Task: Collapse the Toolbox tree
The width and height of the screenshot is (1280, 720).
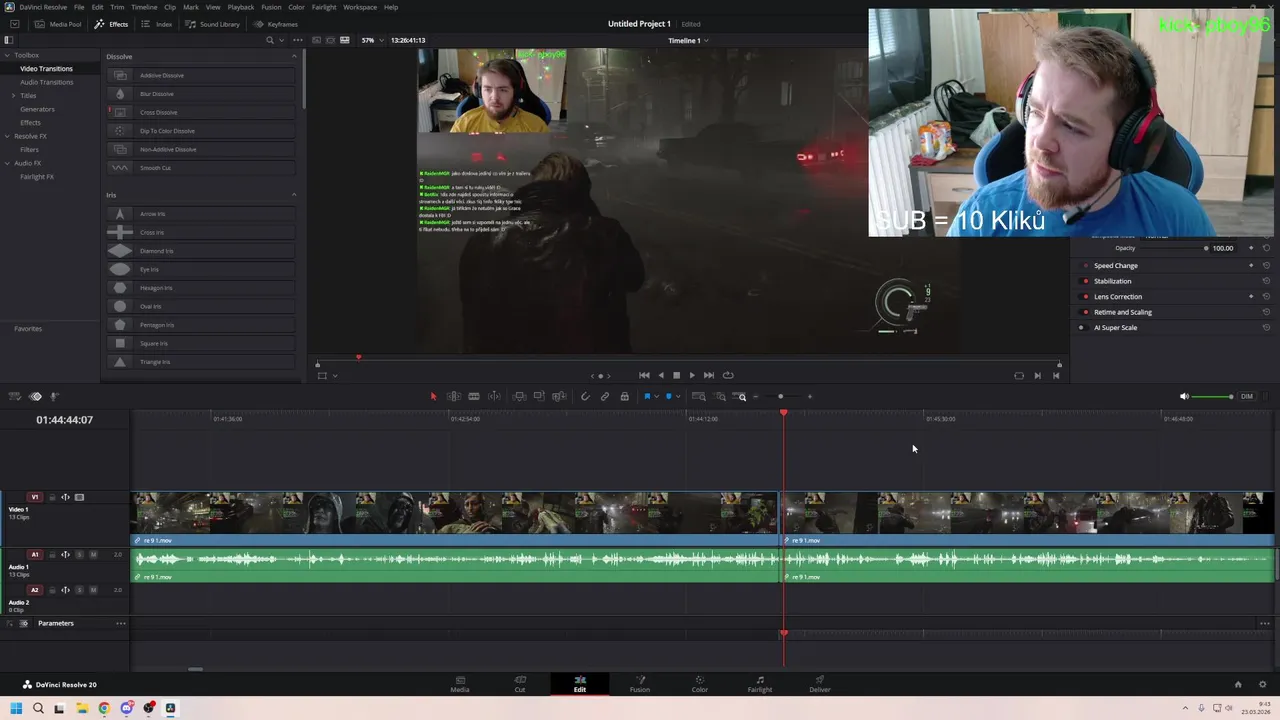Action: [8, 55]
